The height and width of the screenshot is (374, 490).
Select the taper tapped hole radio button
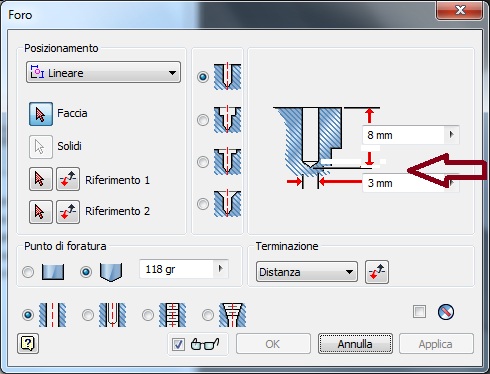[208, 315]
